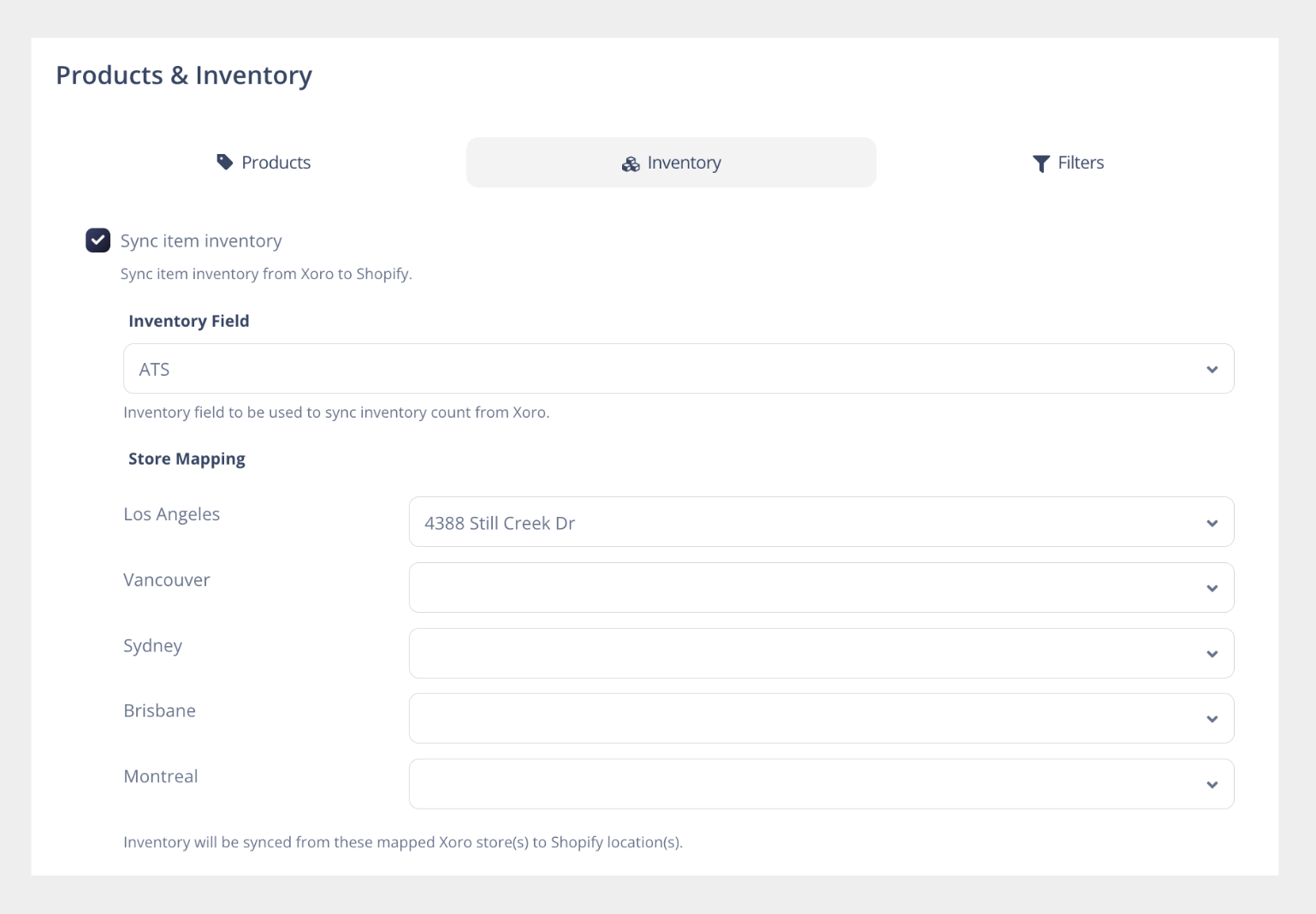1316x914 pixels.
Task: Open the Filters tab
Action: tap(1068, 163)
